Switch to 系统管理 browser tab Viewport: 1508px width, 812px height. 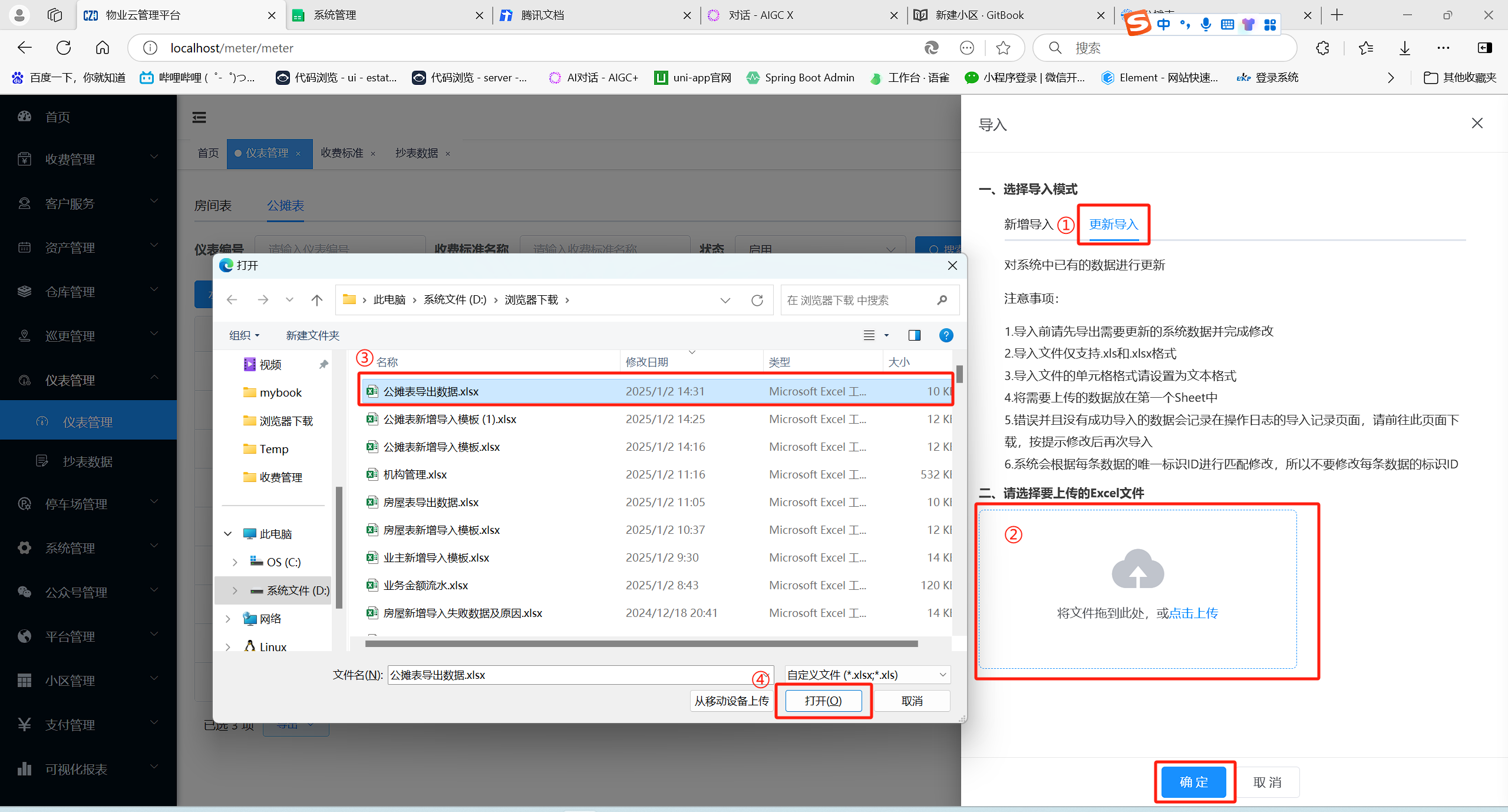(x=389, y=15)
